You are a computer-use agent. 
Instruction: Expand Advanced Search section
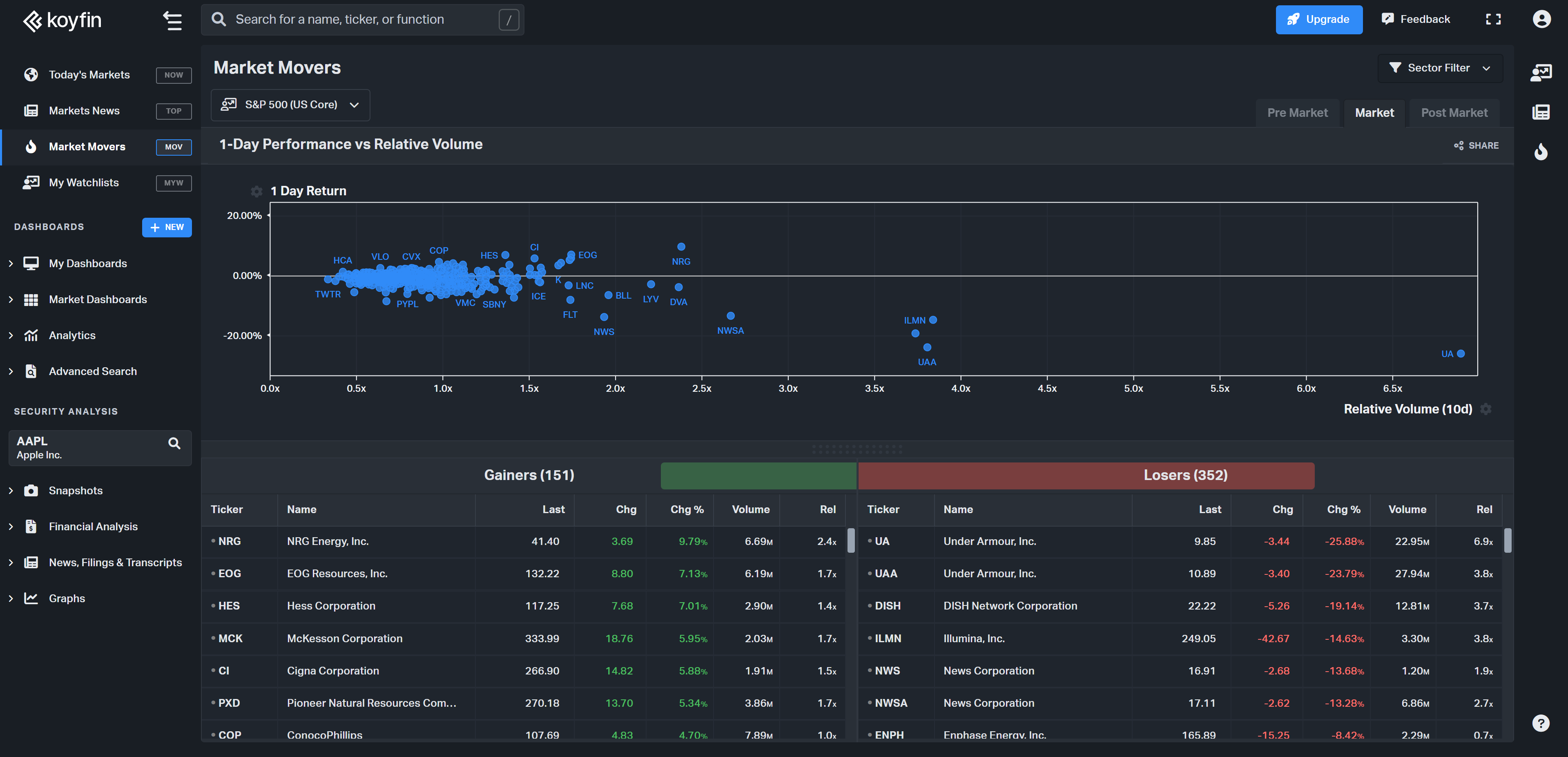coord(11,371)
